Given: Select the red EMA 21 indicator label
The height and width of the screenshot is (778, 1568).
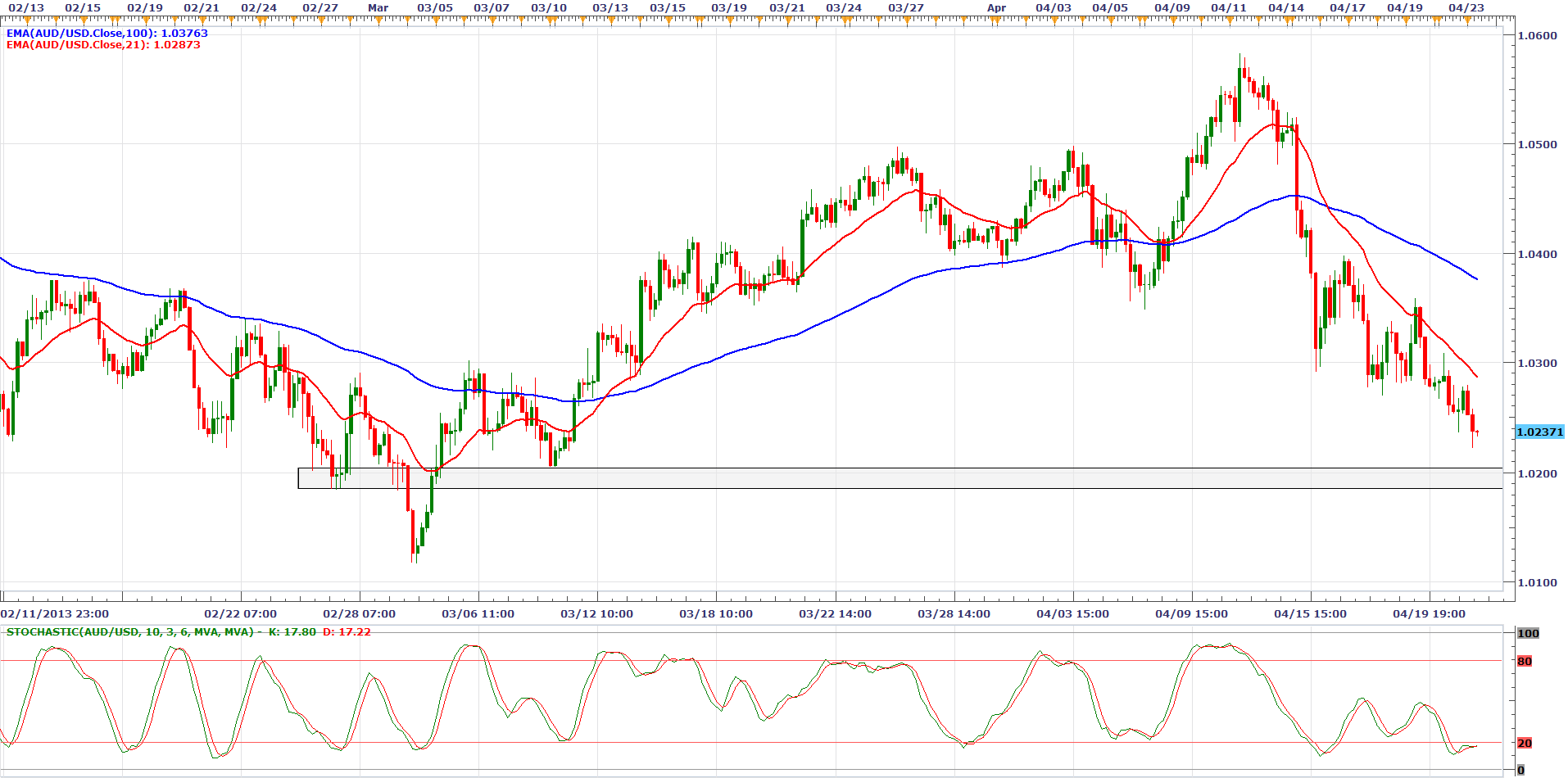Looking at the screenshot, I should (x=103, y=45).
